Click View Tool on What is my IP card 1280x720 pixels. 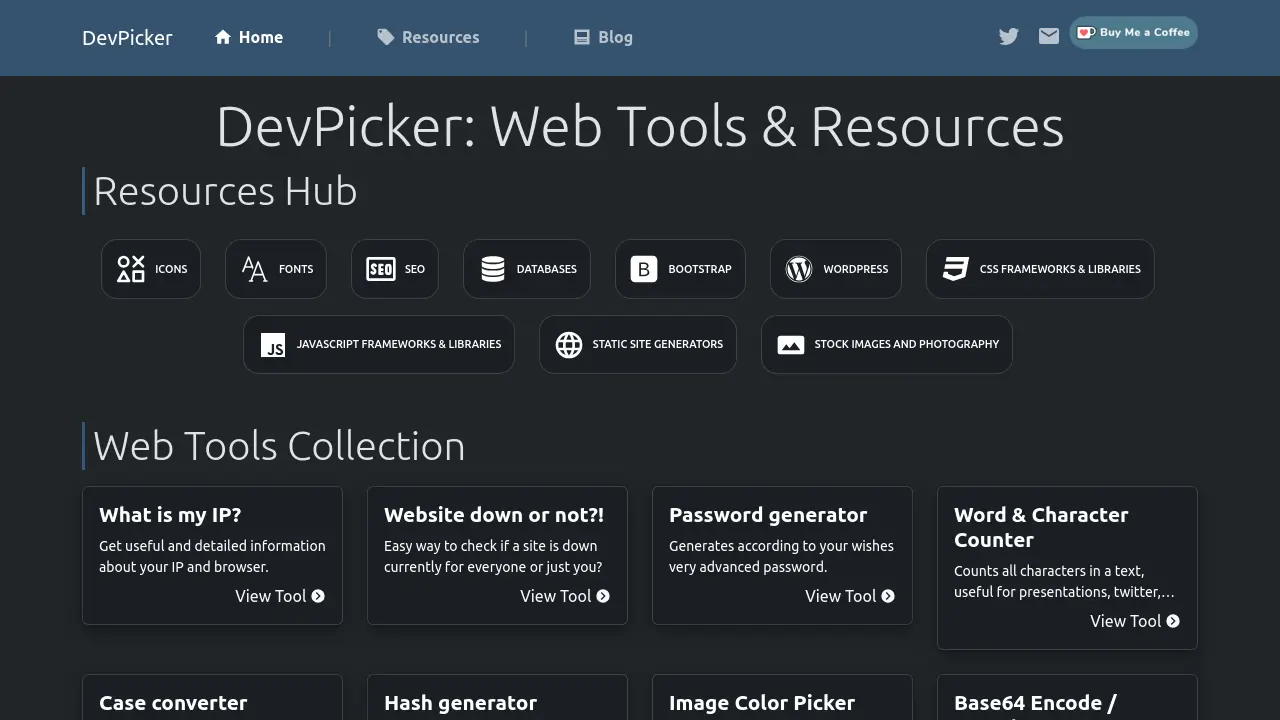coord(280,596)
